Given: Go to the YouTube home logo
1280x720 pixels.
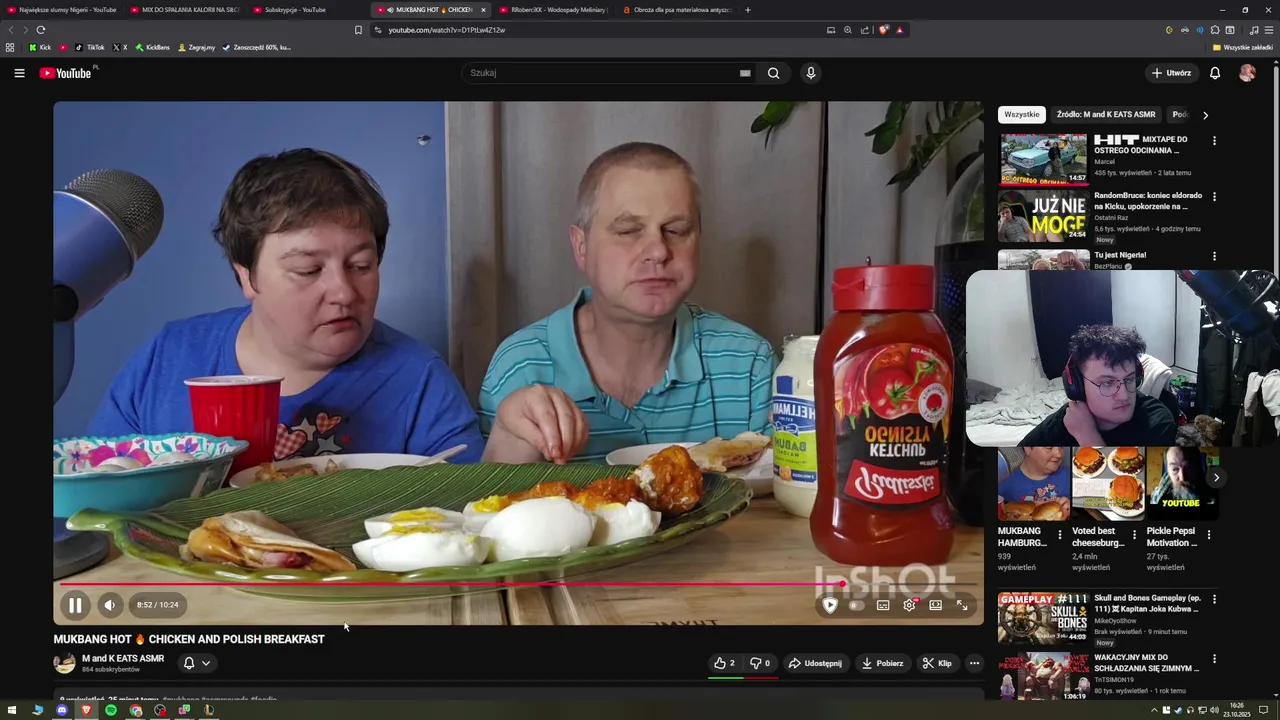Looking at the screenshot, I should pos(66,73).
